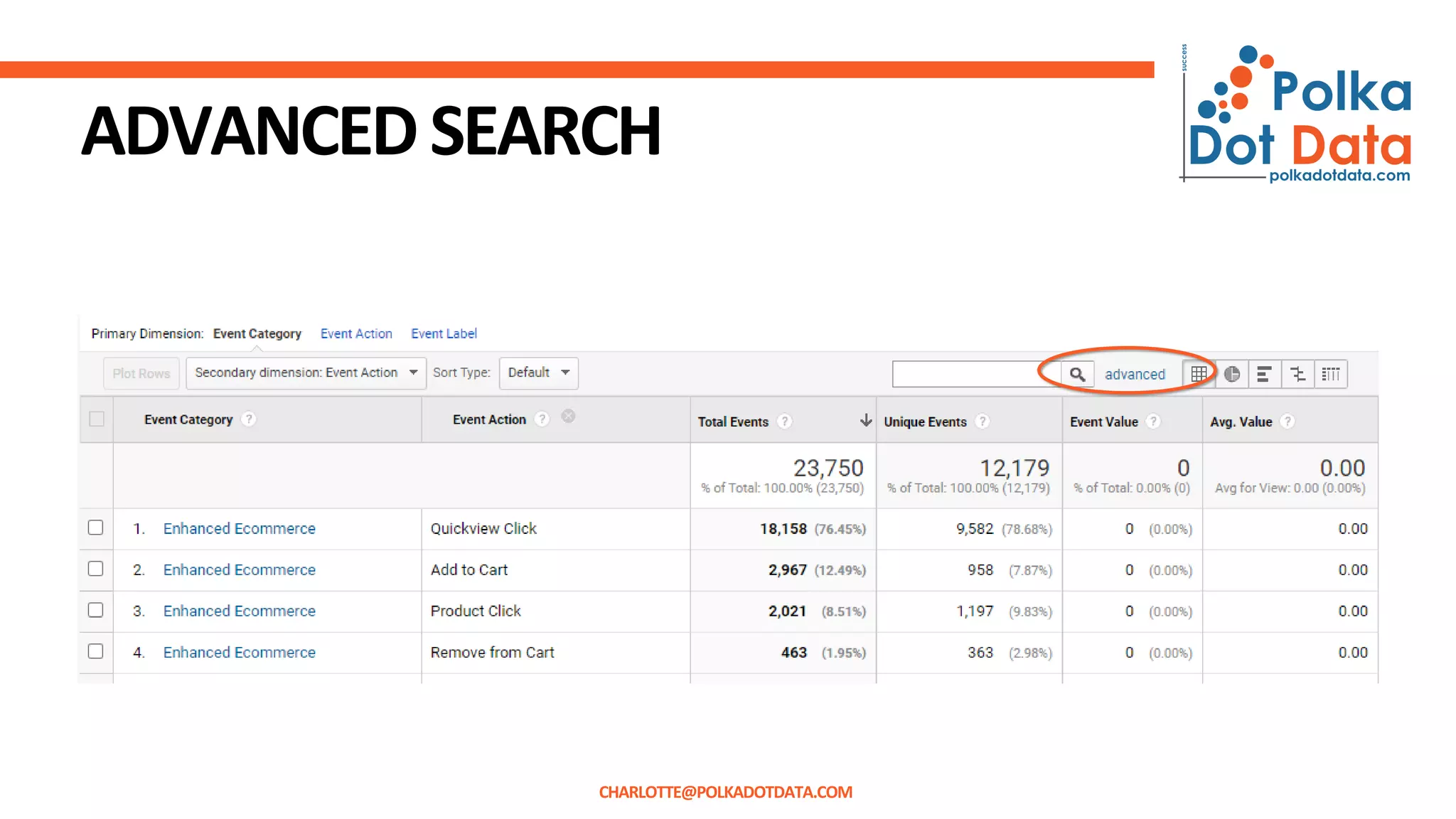
Task: Sort by Unique Events column header
Action: point(925,422)
